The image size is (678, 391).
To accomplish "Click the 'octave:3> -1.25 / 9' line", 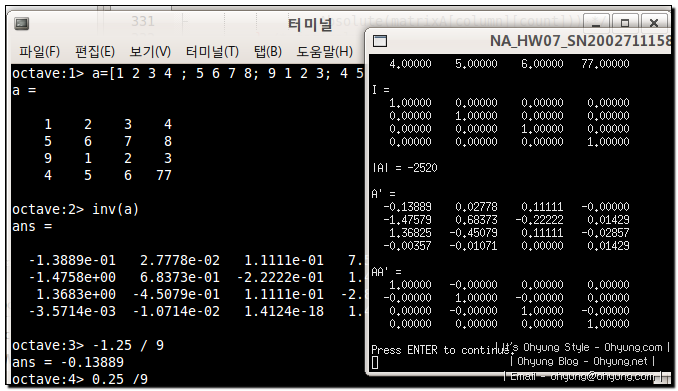I will pos(88,345).
